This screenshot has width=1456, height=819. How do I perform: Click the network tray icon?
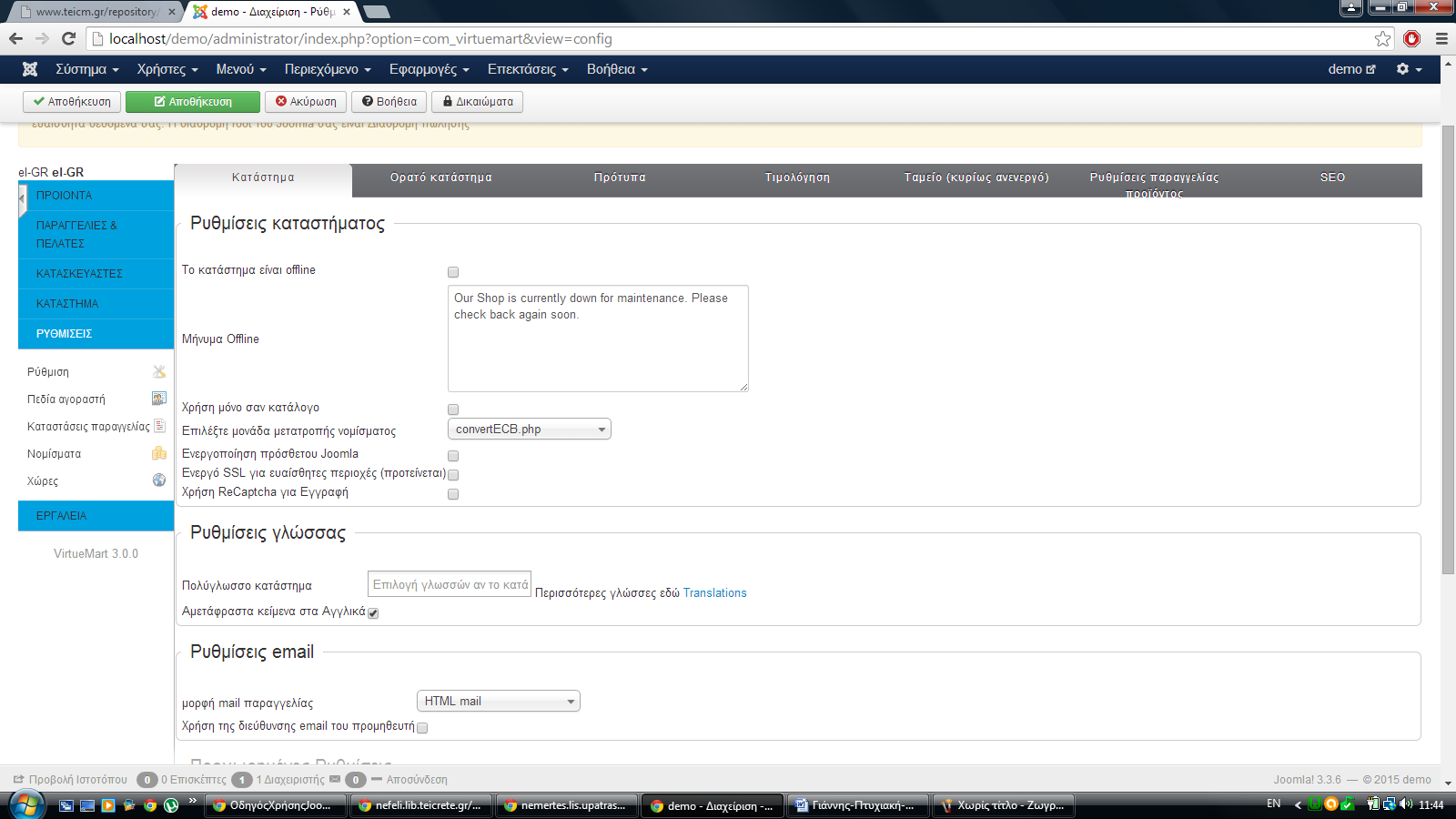[1390, 804]
